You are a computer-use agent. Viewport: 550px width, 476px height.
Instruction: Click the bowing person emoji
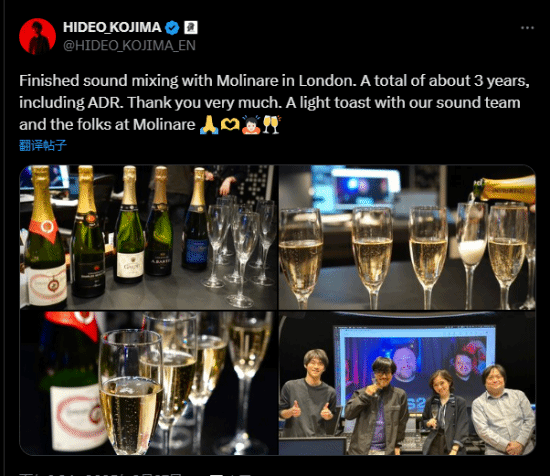[x=251, y=125]
